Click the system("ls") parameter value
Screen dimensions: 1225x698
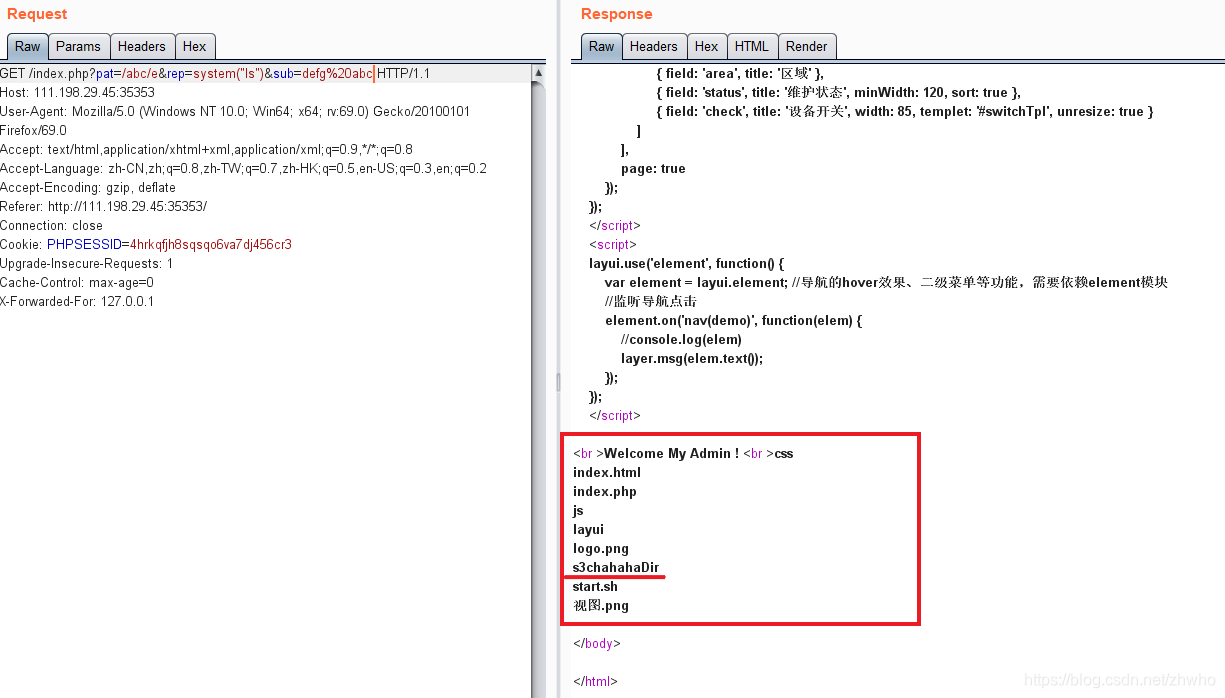click(228, 74)
